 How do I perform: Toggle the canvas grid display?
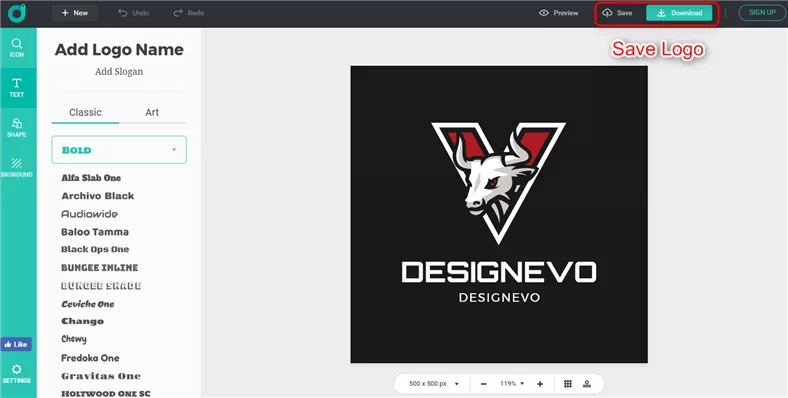[568, 384]
